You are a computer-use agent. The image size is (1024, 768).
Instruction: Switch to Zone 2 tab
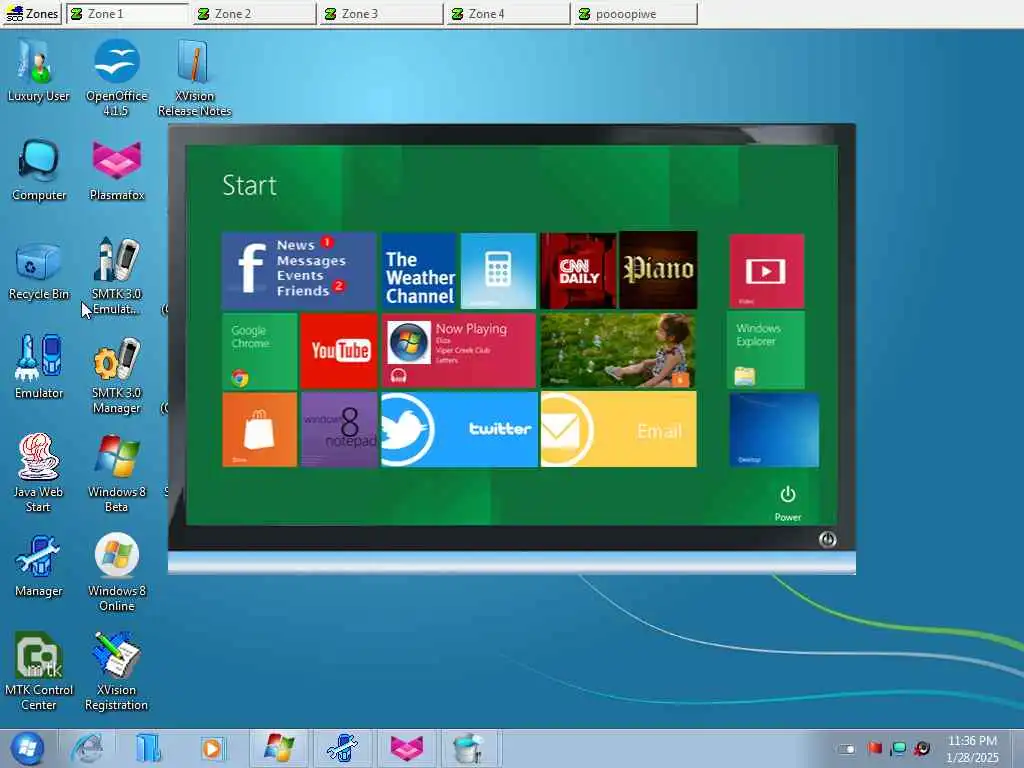coord(255,14)
